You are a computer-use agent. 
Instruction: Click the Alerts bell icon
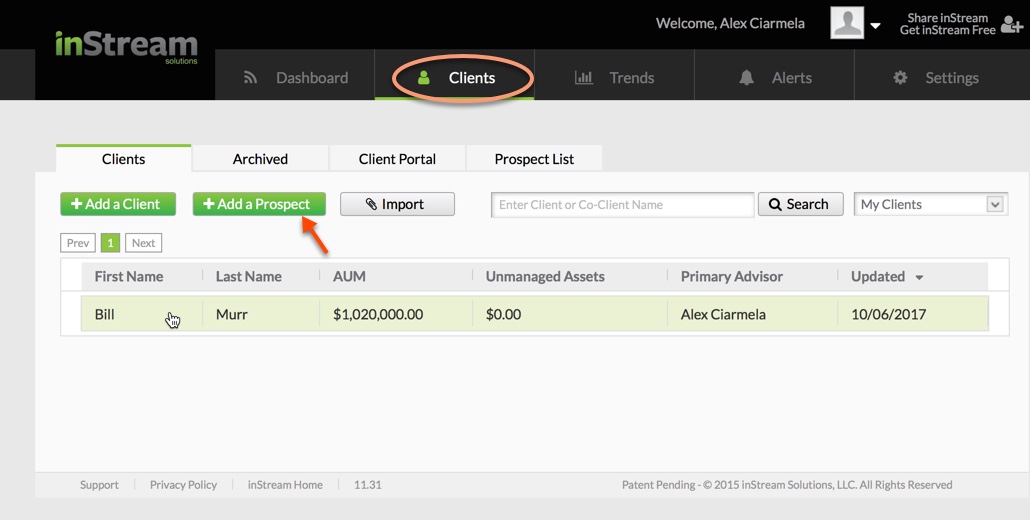746,77
